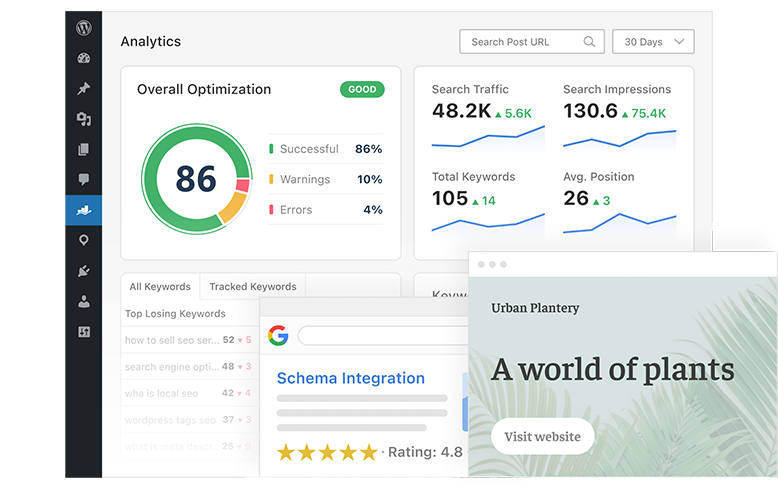This screenshot has height=500, width=778.
Task: Click the five-star rating in search result
Action: click(327, 452)
